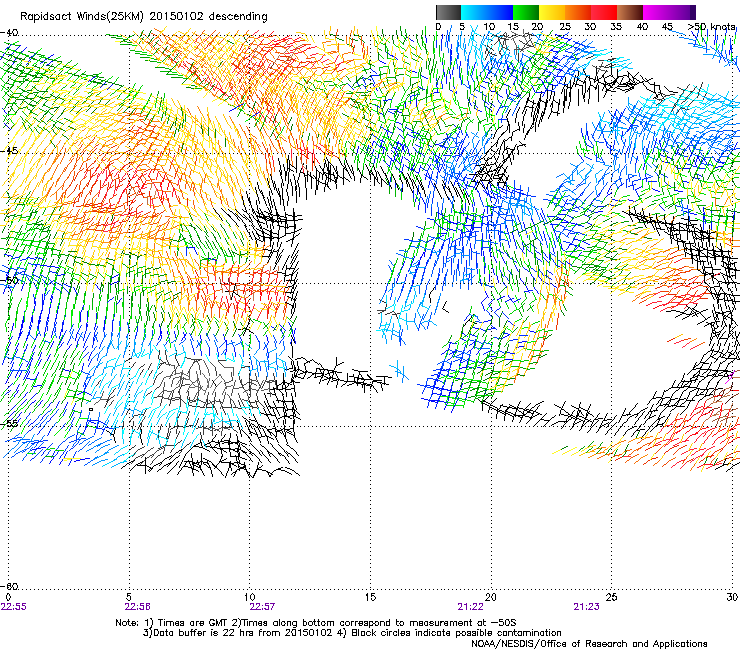740x650 pixels.
Task: Click the green 15–20 knots legend segment
Action: pos(526,12)
